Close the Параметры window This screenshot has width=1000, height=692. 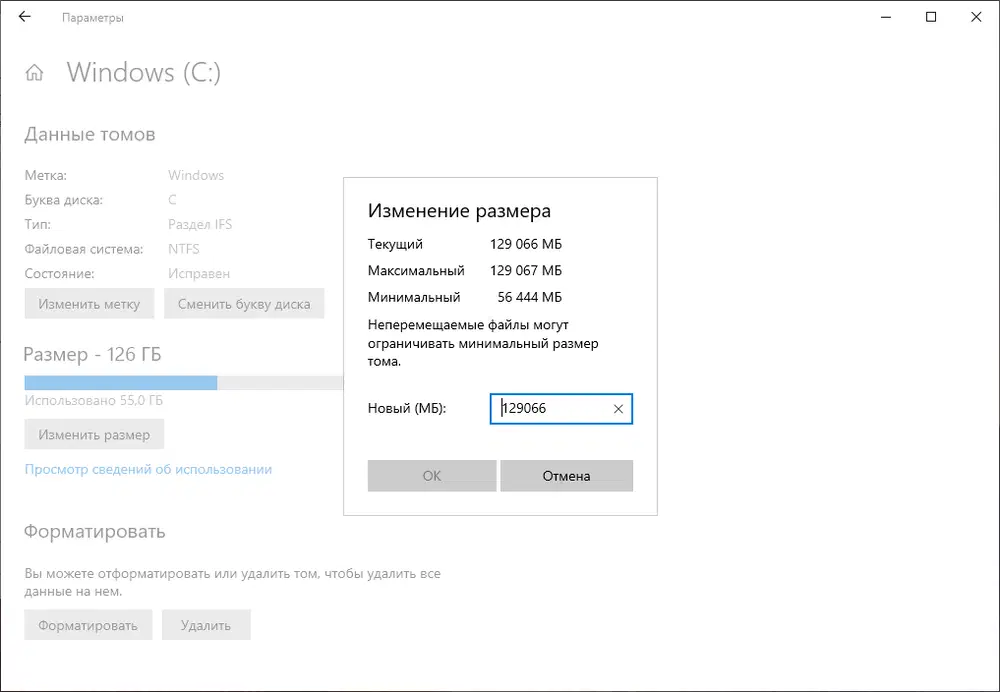coord(976,17)
